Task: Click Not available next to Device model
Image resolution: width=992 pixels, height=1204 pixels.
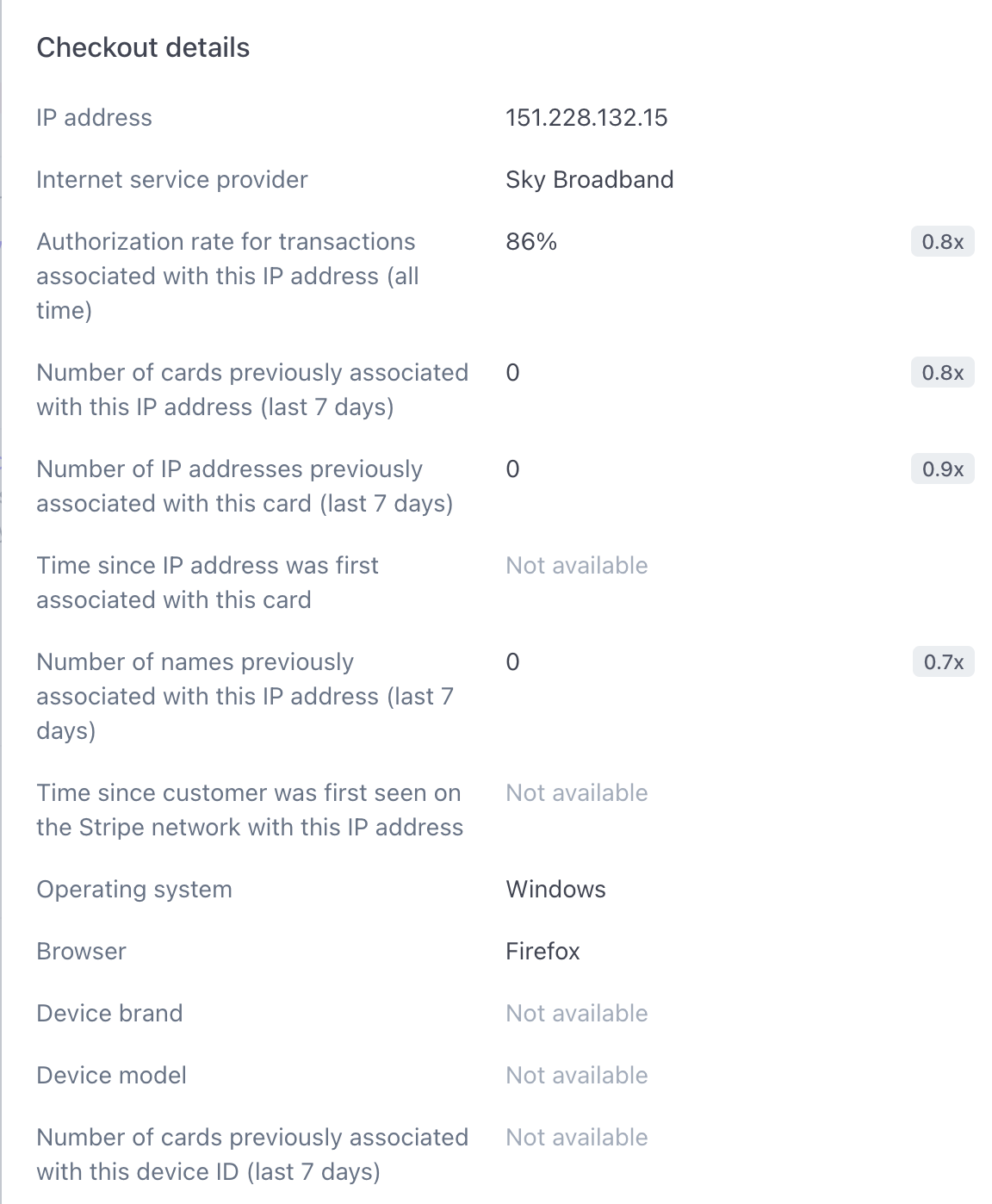Action: coord(576,1076)
